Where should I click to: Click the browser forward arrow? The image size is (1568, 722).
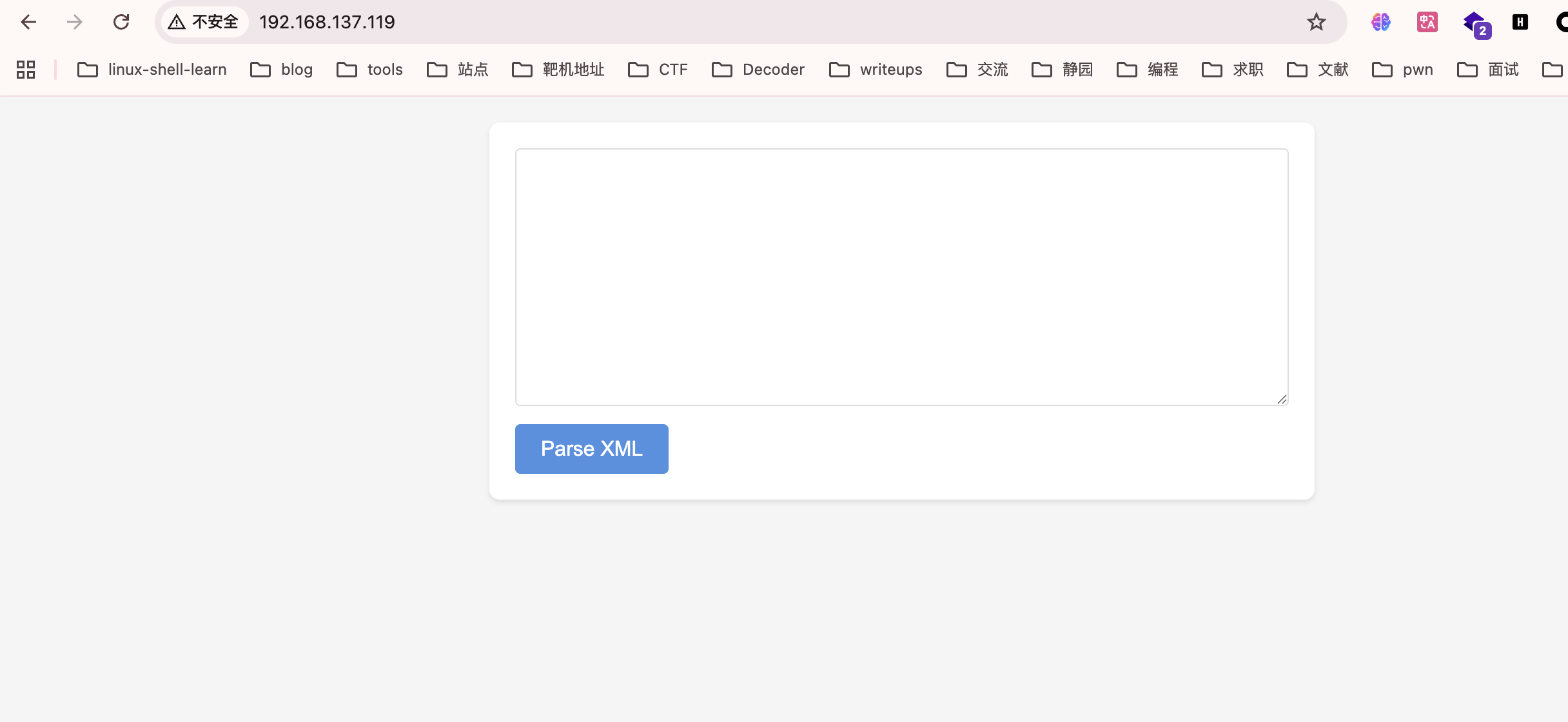point(75,22)
